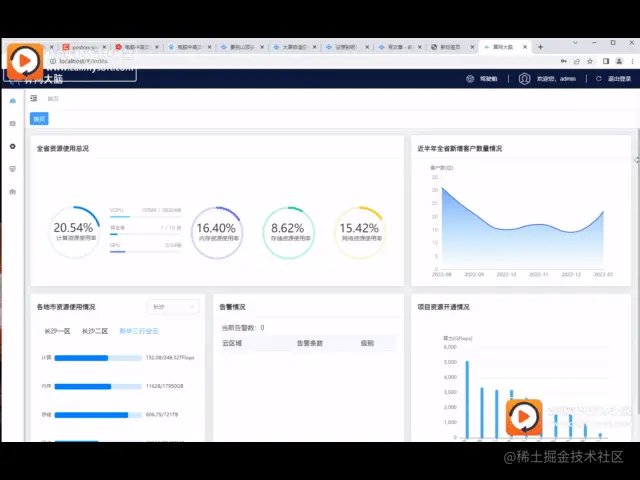Open the browser side panel icon

pyautogui.click(x=606, y=61)
